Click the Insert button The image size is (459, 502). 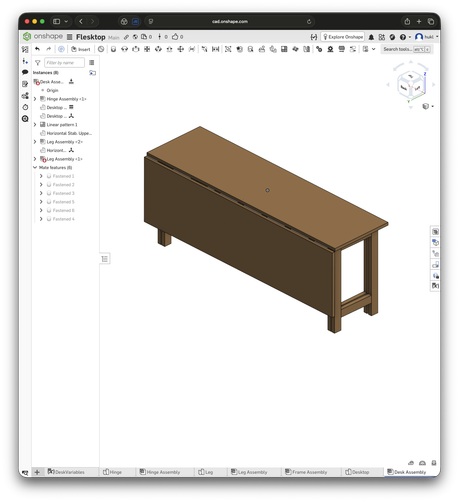81,49
